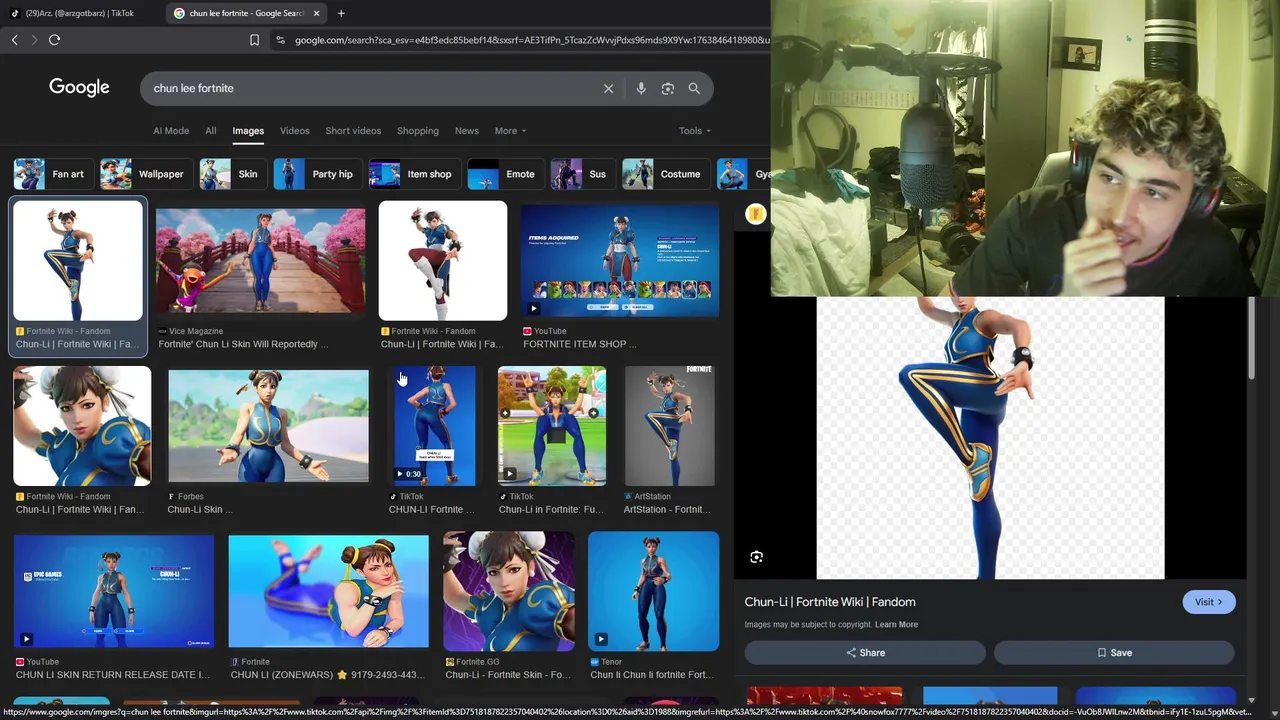This screenshot has height=720, width=1280.
Task: Click the Share button in preview panel
Action: click(865, 653)
